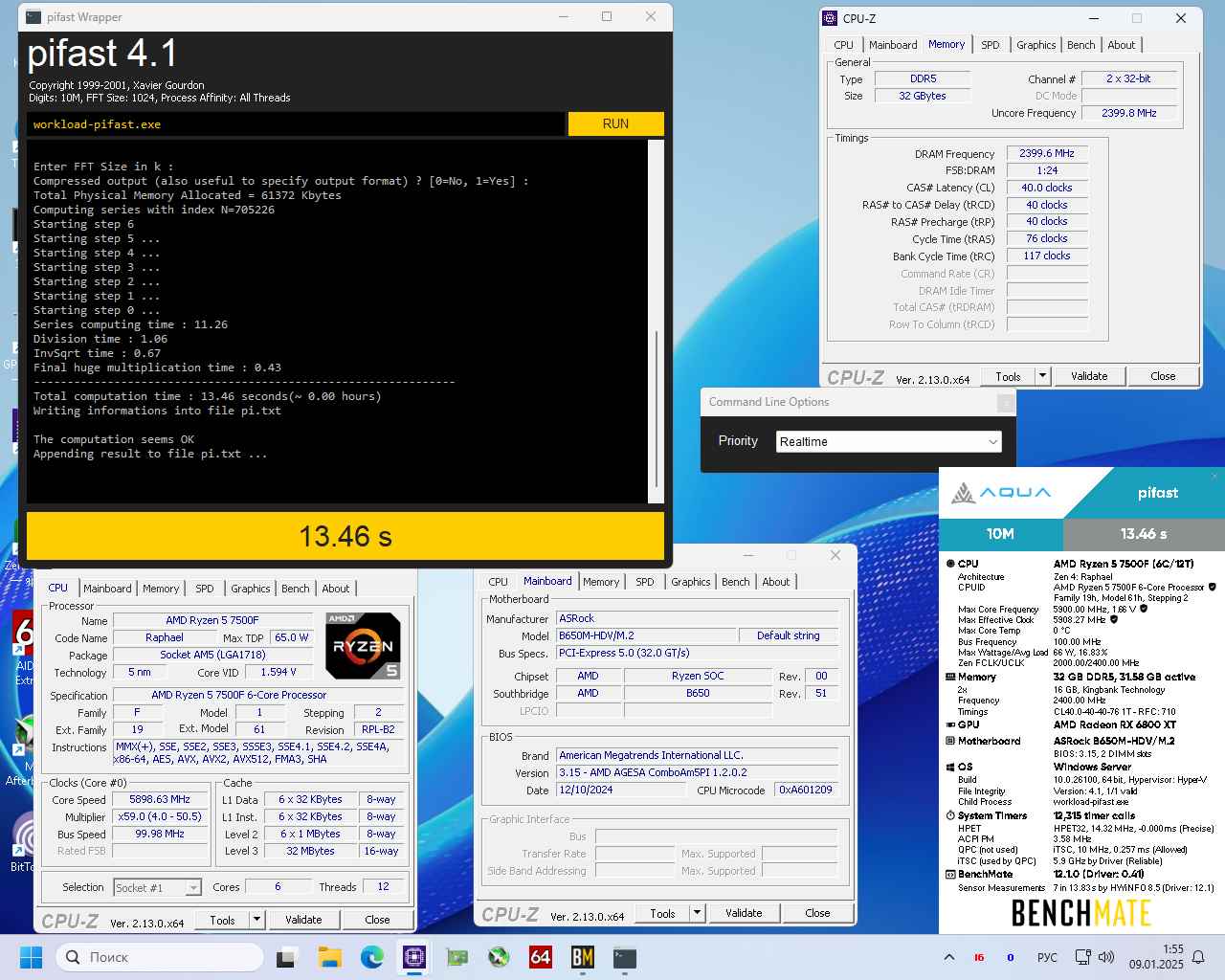Select Memory tab in bottom-left CPU-Z window
Screen dimensions: 1225x980
pos(161,589)
